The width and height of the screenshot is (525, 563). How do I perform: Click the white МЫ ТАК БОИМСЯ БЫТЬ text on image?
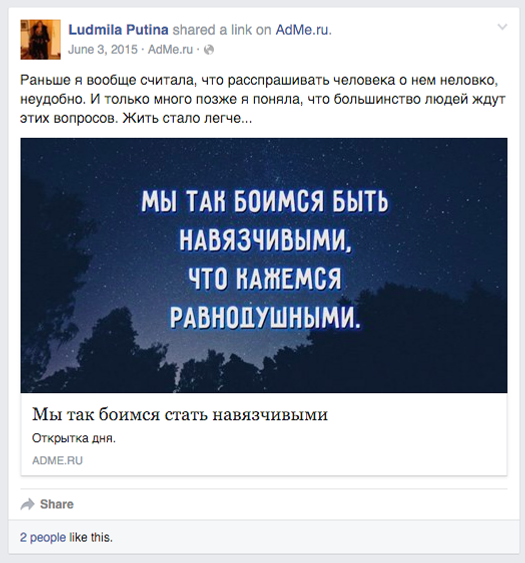264,201
